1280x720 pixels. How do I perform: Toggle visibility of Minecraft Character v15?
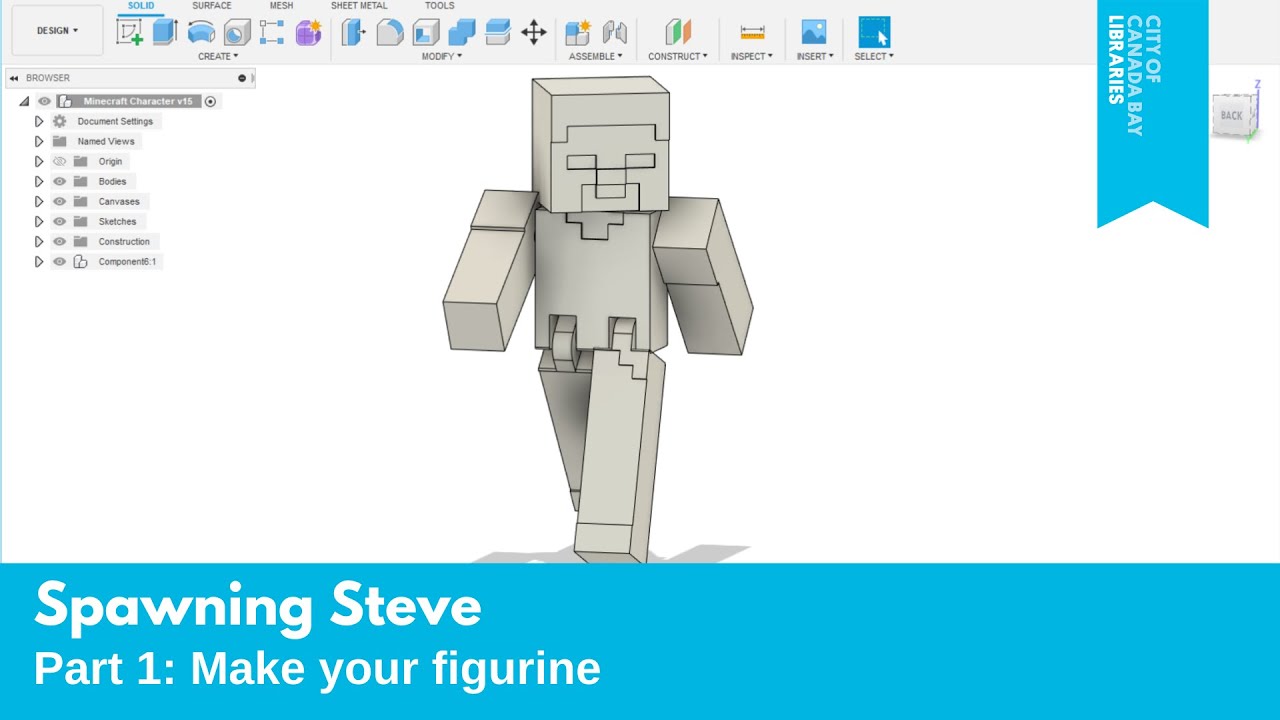(44, 101)
